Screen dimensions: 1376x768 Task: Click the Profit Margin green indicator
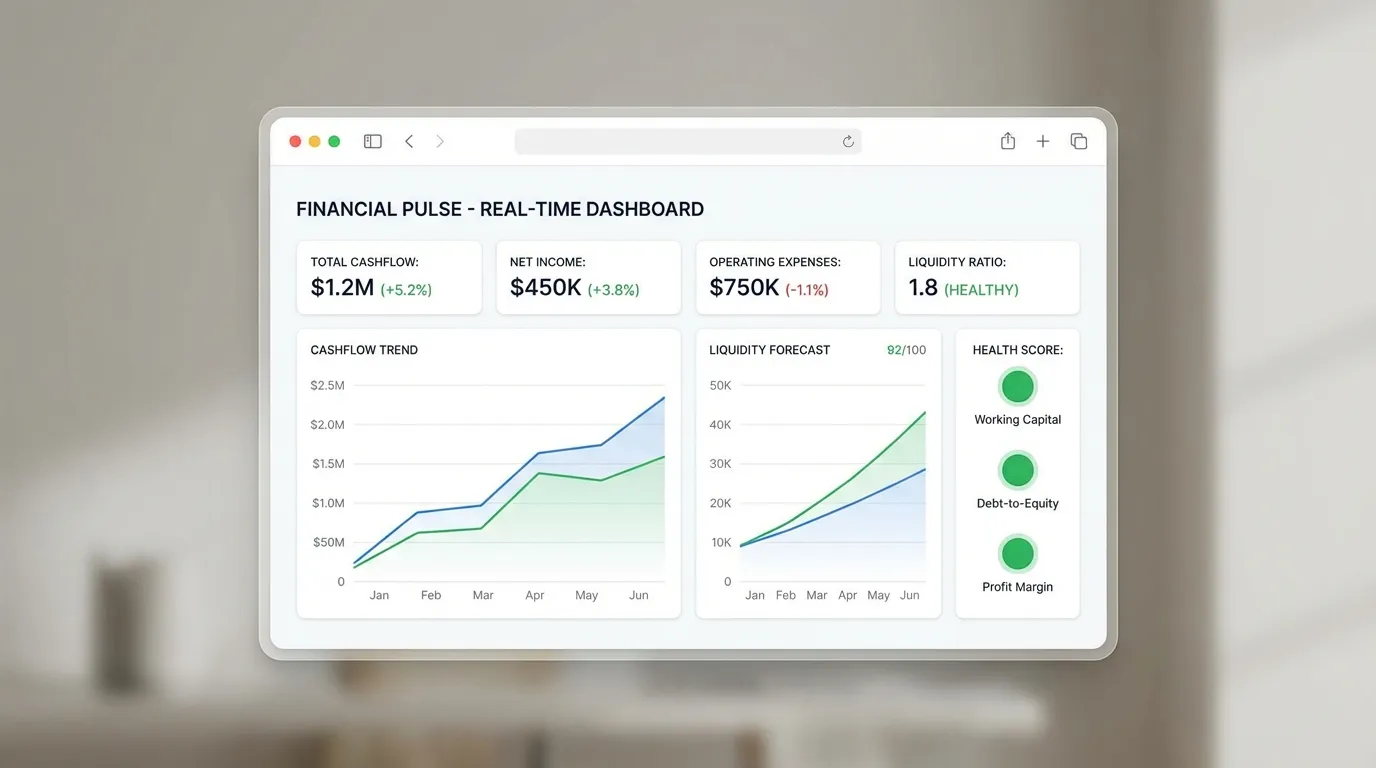(1017, 553)
